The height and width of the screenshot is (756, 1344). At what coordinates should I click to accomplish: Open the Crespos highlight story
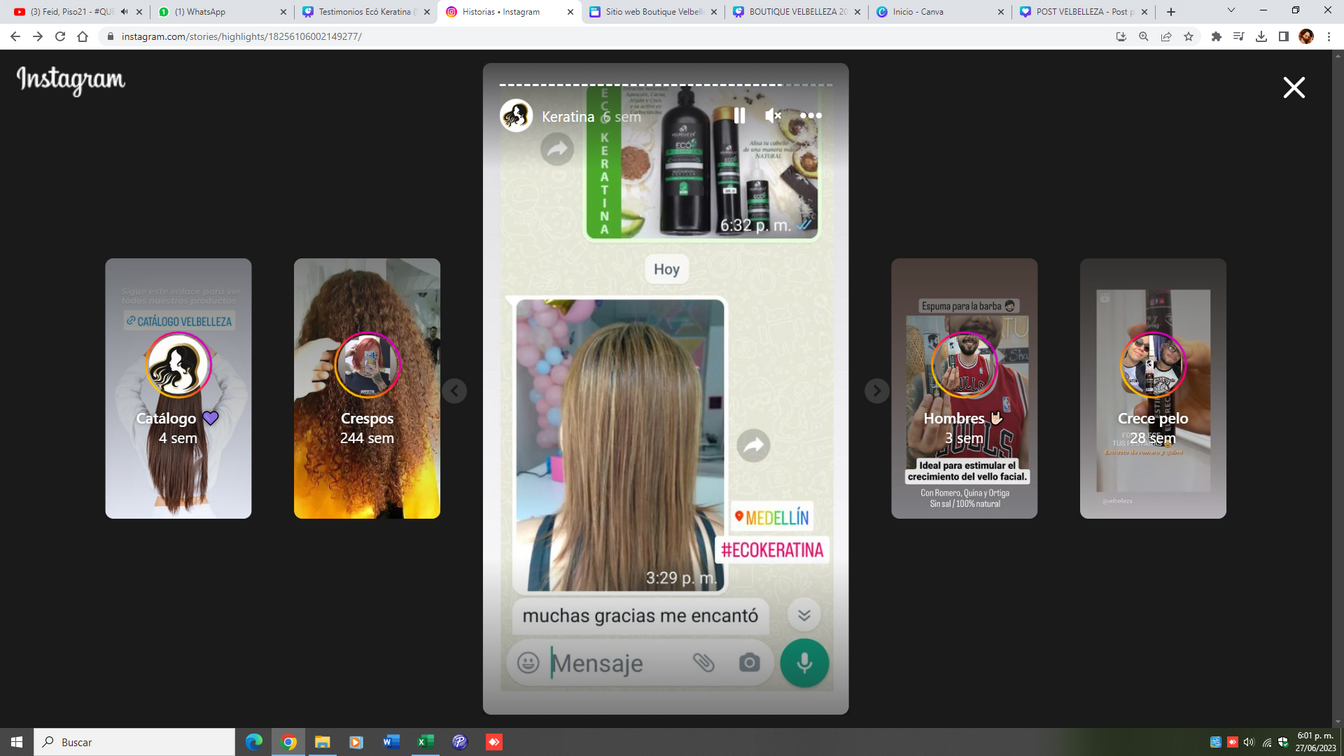[367, 388]
